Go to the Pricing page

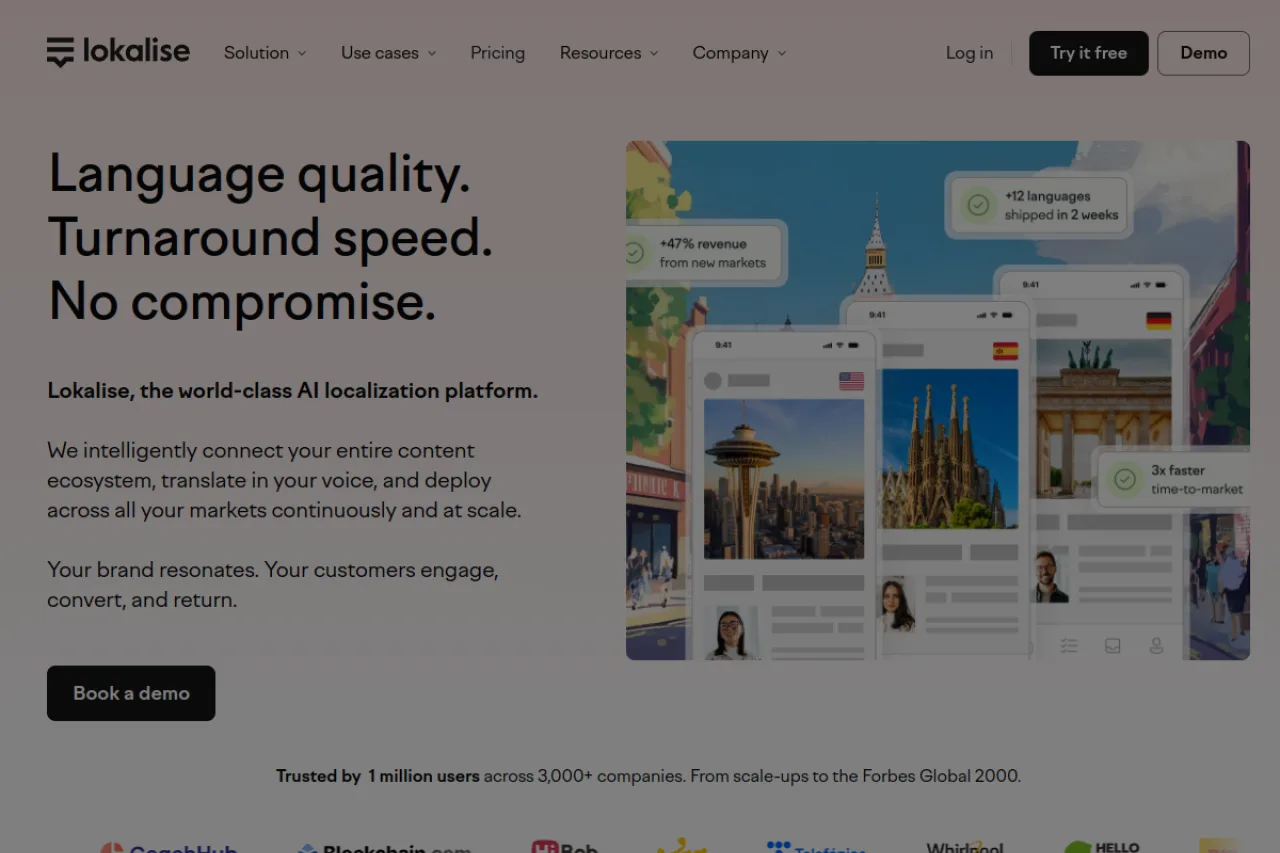498,53
